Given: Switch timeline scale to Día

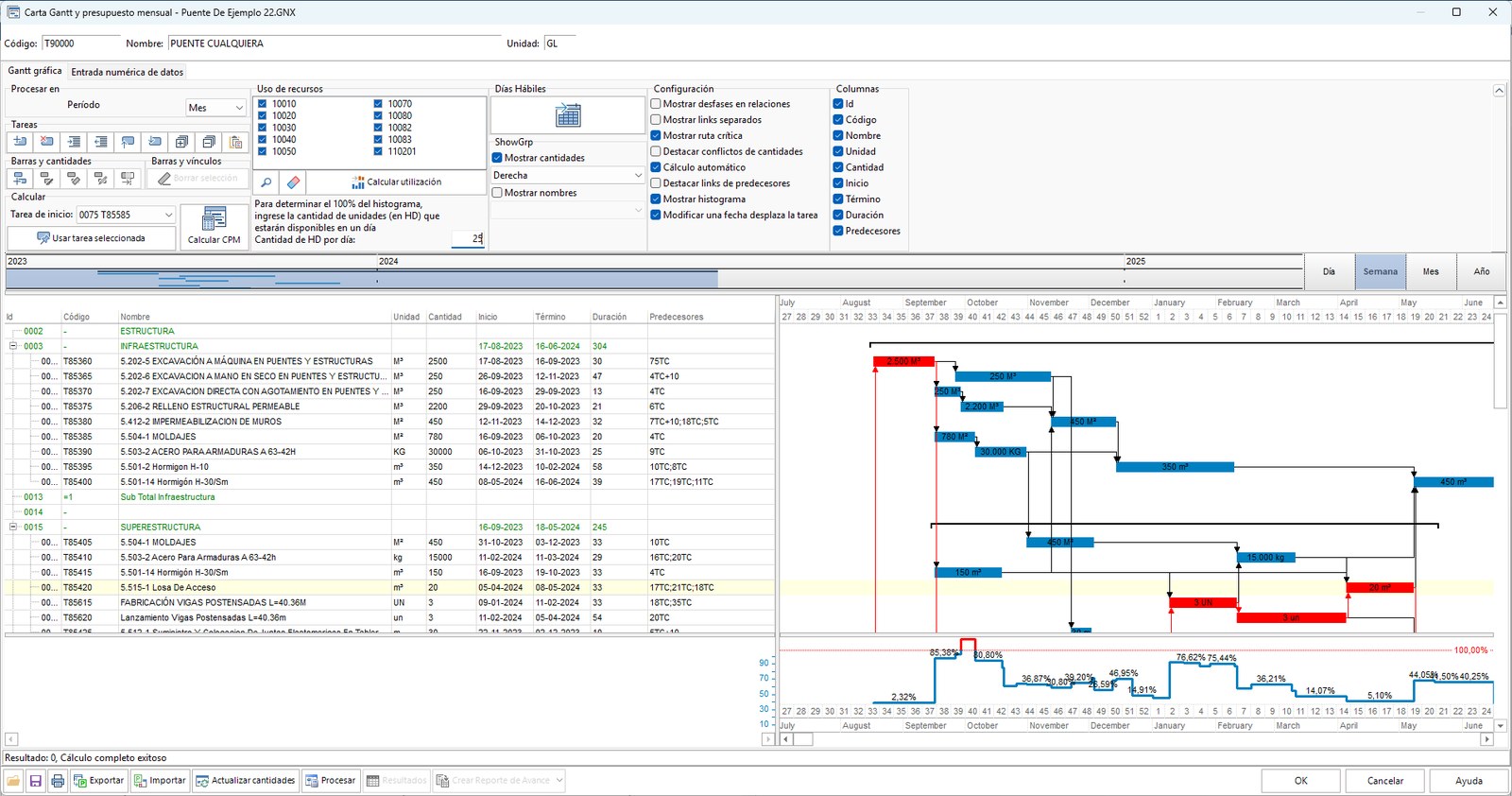Looking at the screenshot, I should click(1330, 272).
